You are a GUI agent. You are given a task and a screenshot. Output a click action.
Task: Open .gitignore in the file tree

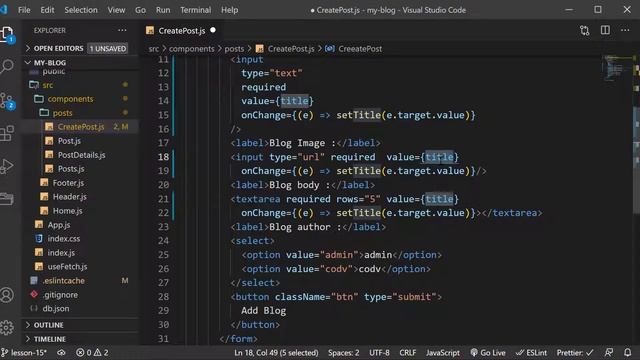(60, 294)
